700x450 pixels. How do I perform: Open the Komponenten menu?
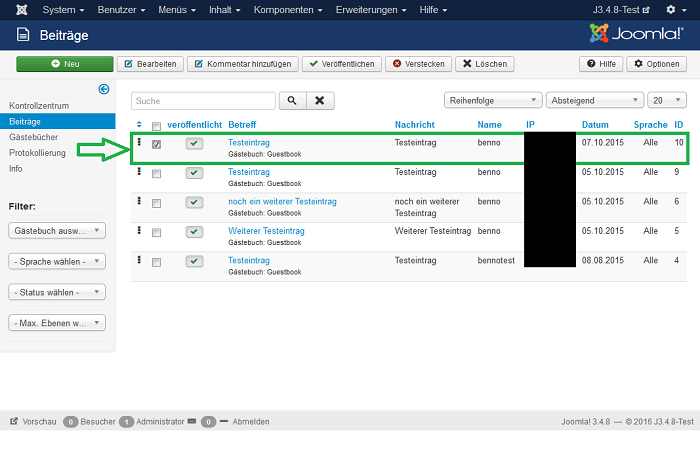[x=288, y=10]
